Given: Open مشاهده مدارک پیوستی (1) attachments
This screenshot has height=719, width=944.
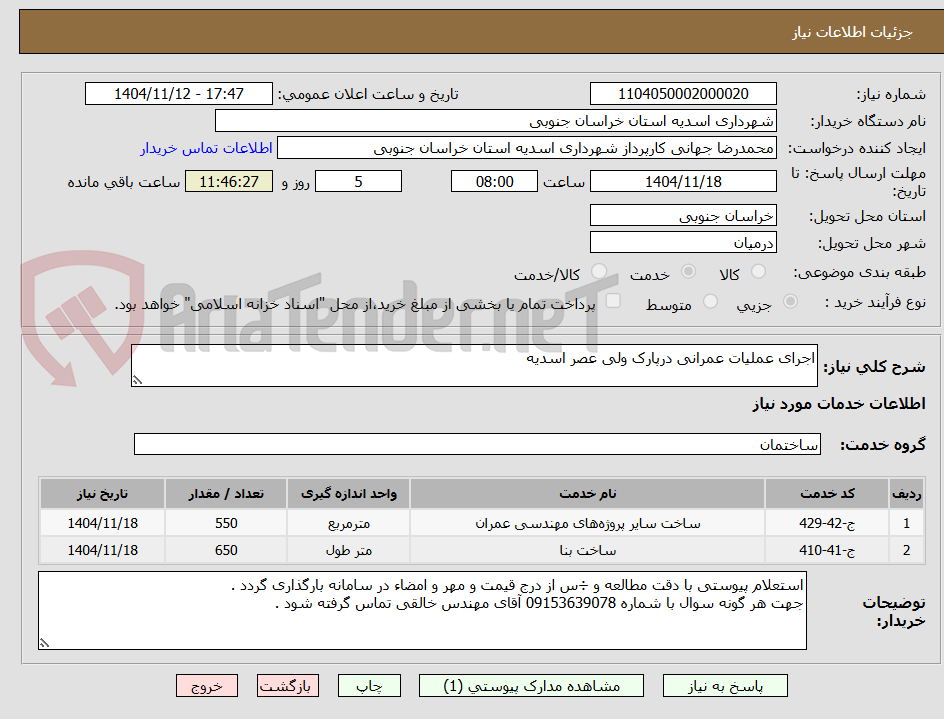Looking at the screenshot, I should pyautogui.click(x=531, y=686).
